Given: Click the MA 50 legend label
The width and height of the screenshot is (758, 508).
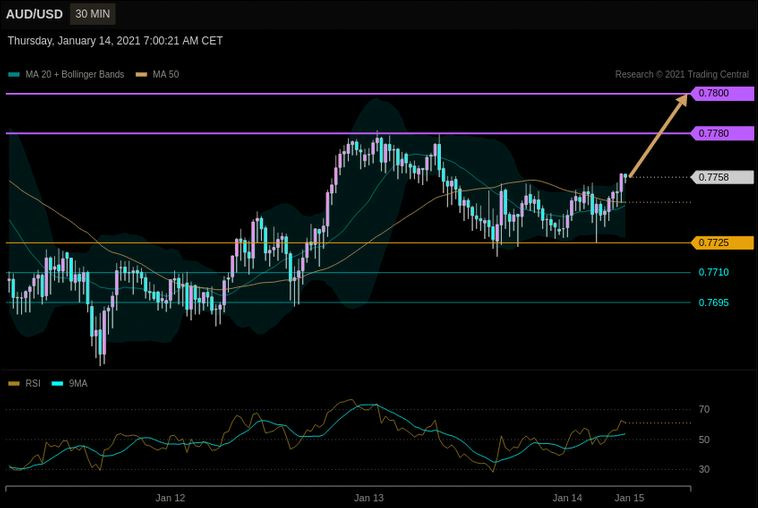Looking at the screenshot, I should (166, 74).
